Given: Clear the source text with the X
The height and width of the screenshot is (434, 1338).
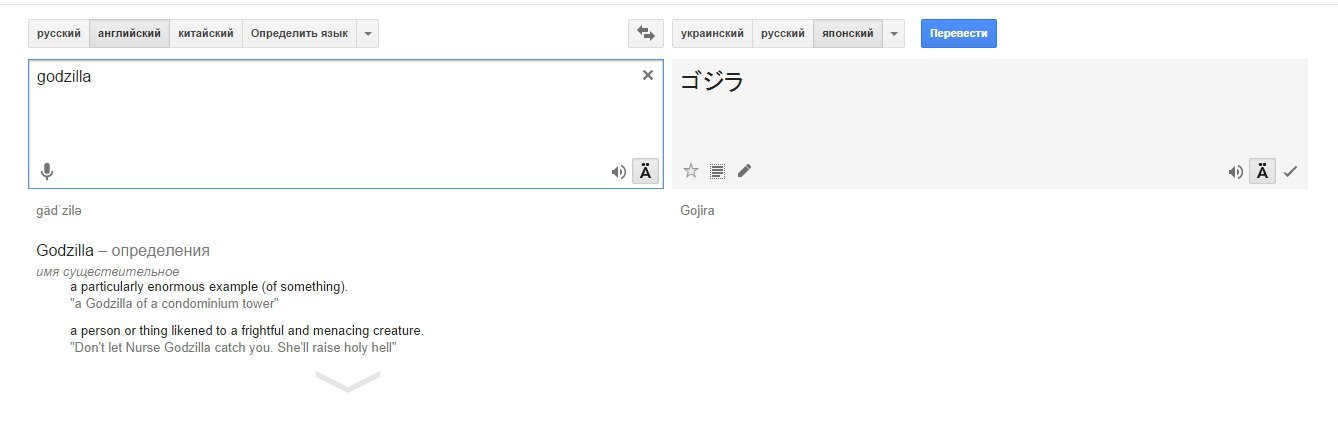Looking at the screenshot, I should pyautogui.click(x=647, y=75).
